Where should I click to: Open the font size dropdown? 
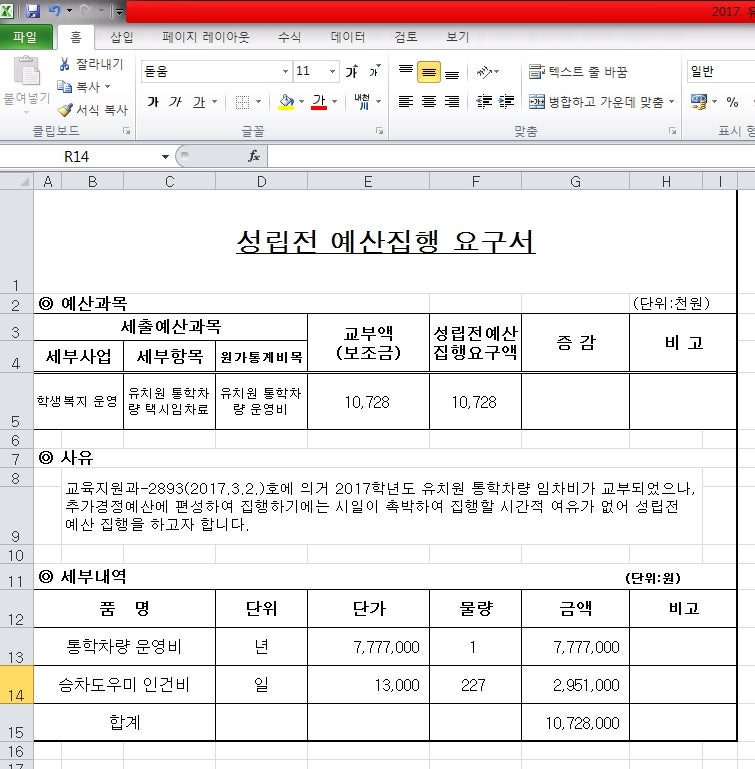point(332,72)
